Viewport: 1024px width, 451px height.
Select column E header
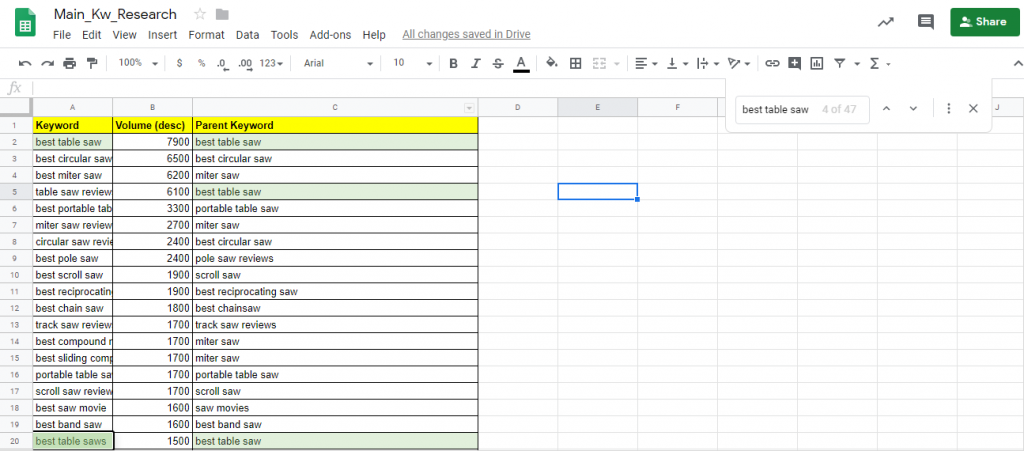pos(598,108)
